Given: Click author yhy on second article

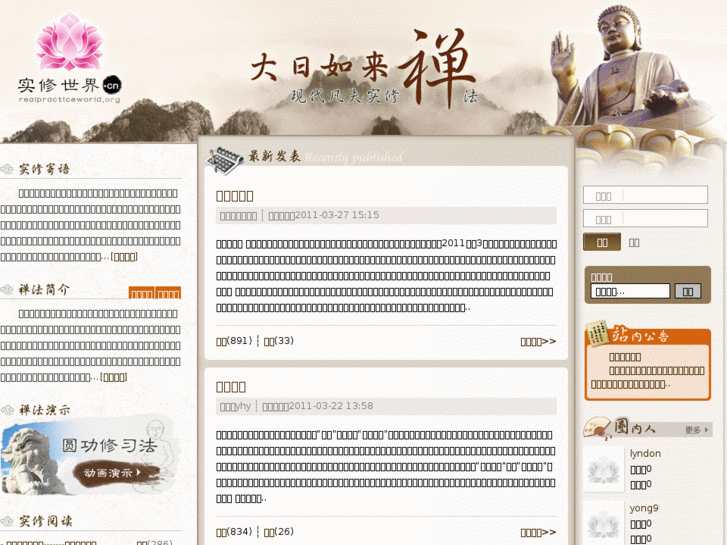Looking at the screenshot, I should coord(236,407).
